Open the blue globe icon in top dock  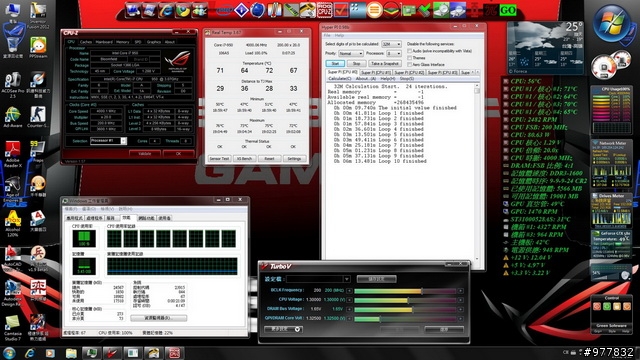pos(258,10)
